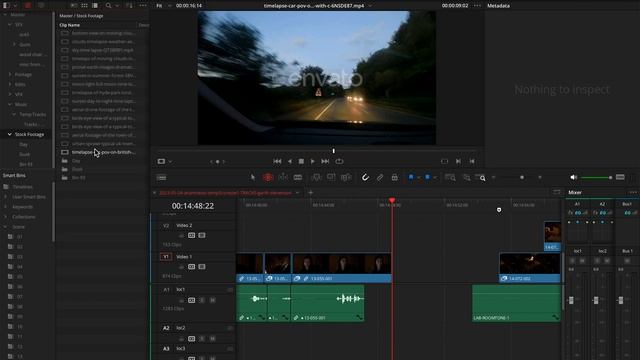Activate the red Trim Edit Mode tool

[268, 177]
